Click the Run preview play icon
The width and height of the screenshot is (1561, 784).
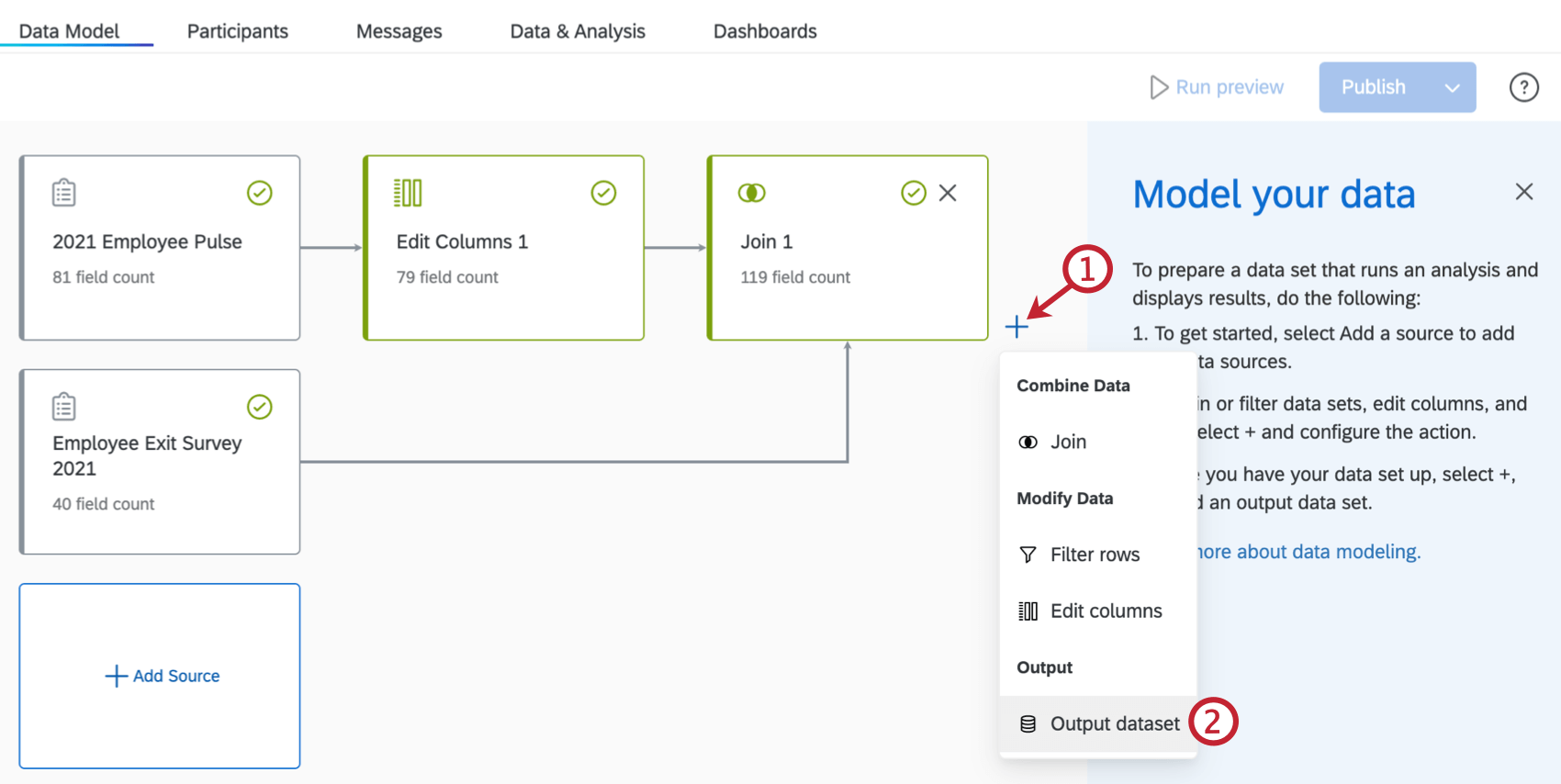pos(1159,87)
